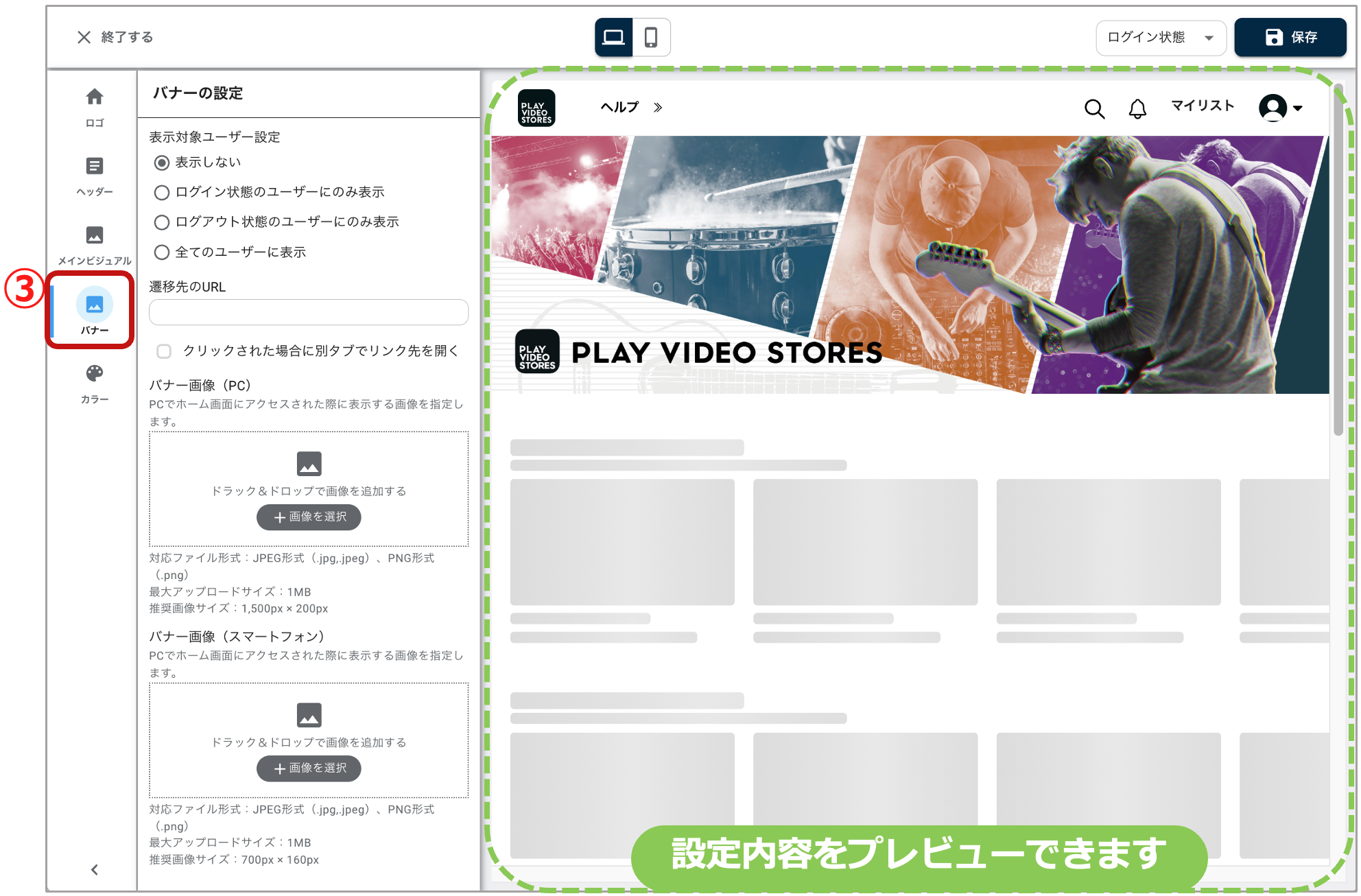This screenshot has width=1361, height=896.
Task: Click the user avatar icon in preview
Action: coord(1273,108)
